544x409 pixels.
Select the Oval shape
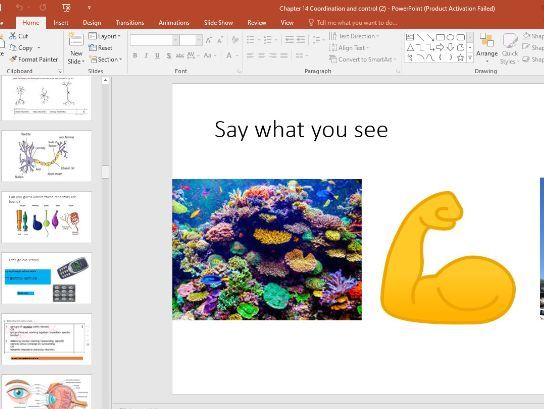[x=450, y=37]
